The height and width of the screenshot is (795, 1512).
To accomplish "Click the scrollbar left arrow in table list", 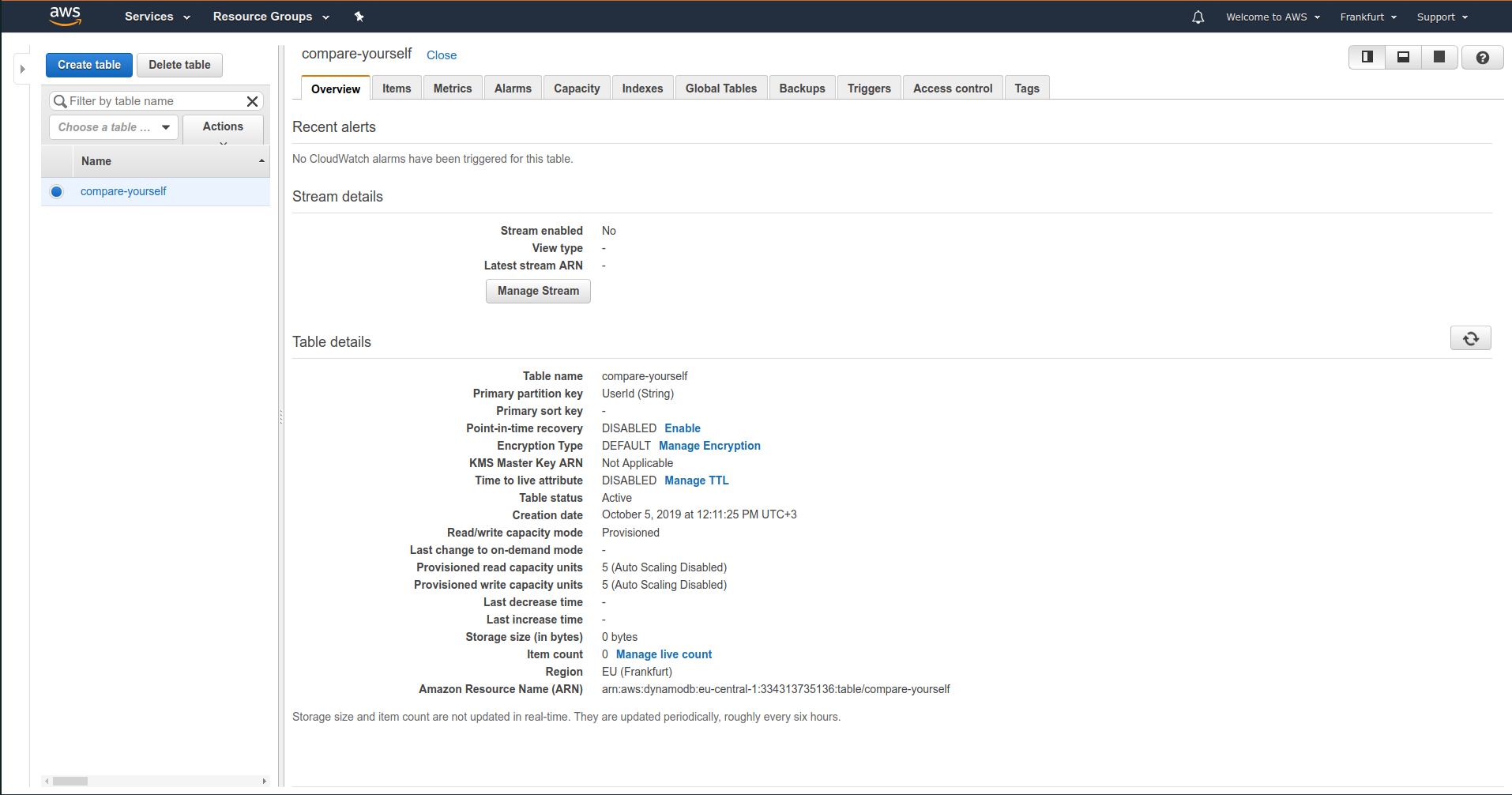I will 47,781.
